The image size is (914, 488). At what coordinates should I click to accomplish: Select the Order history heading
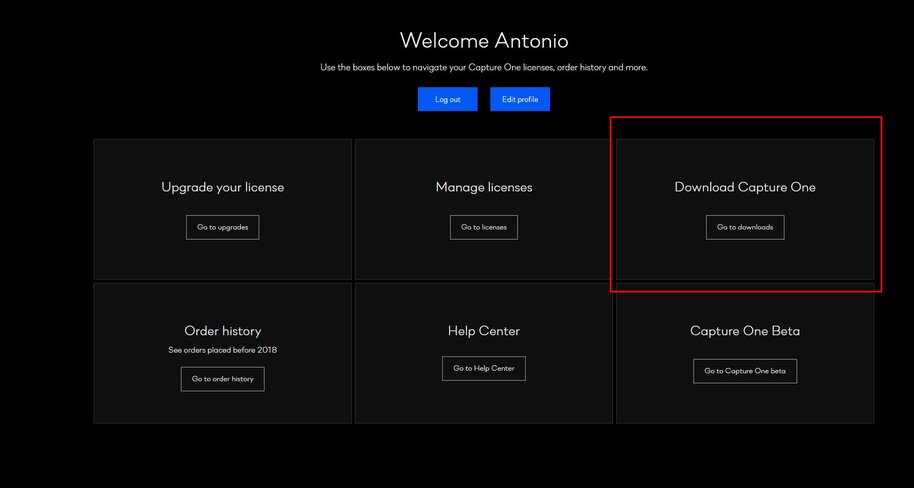pyautogui.click(x=223, y=331)
